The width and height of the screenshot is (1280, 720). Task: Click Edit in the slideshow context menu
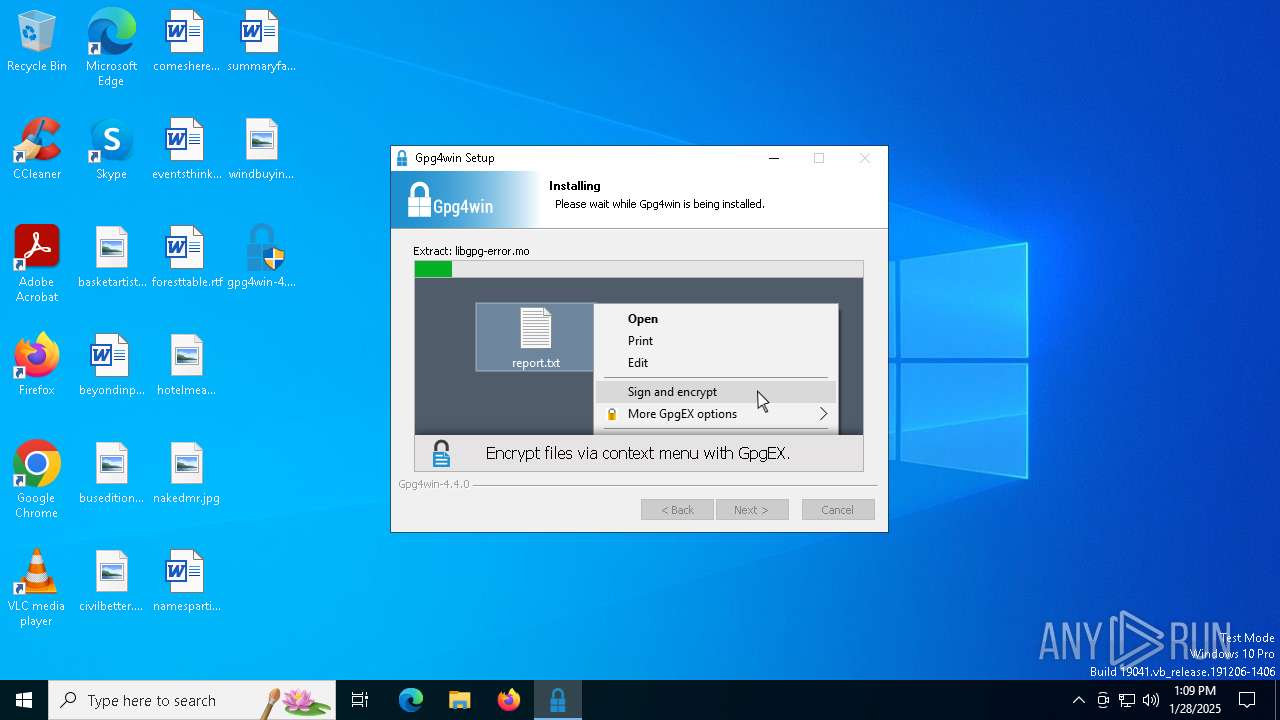coord(638,363)
